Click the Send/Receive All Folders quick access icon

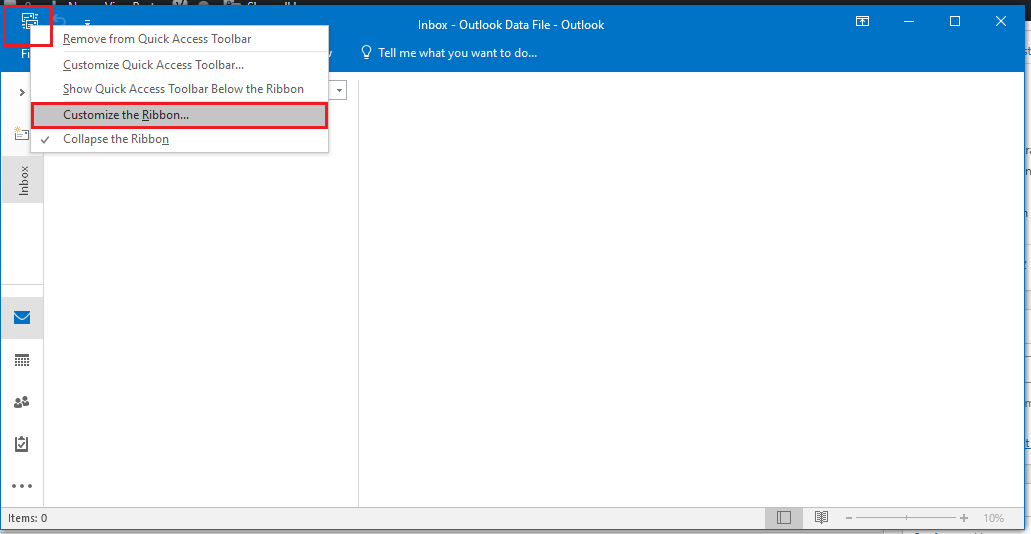pyautogui.click(x=30, y=22)
